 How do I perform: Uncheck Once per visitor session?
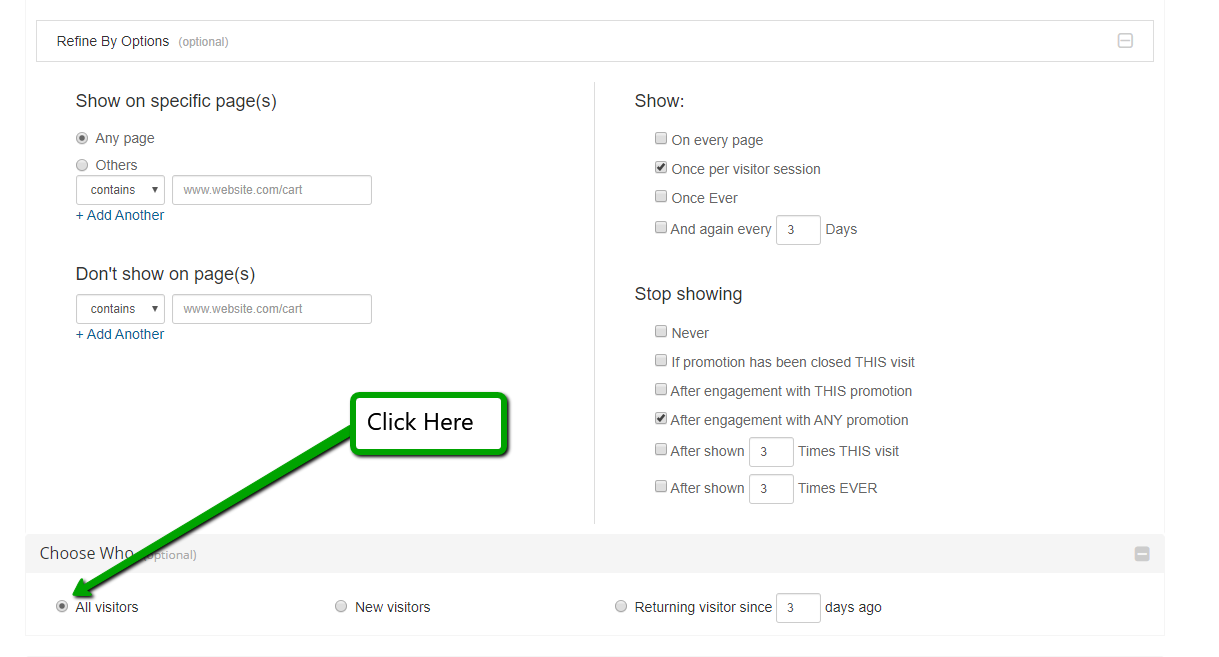pyautogui.click(x=661, y=168)
